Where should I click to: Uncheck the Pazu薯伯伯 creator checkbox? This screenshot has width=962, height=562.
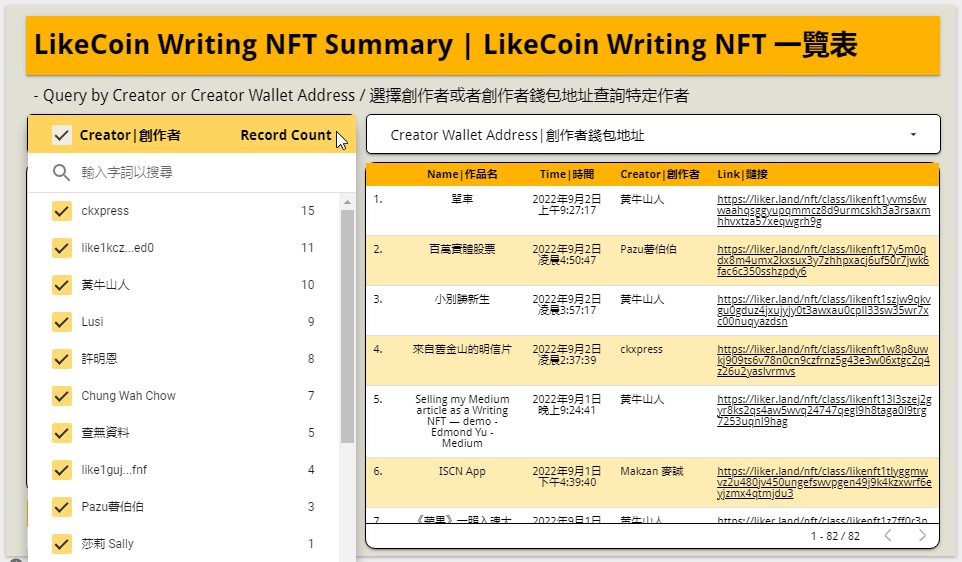click(61, 507)
